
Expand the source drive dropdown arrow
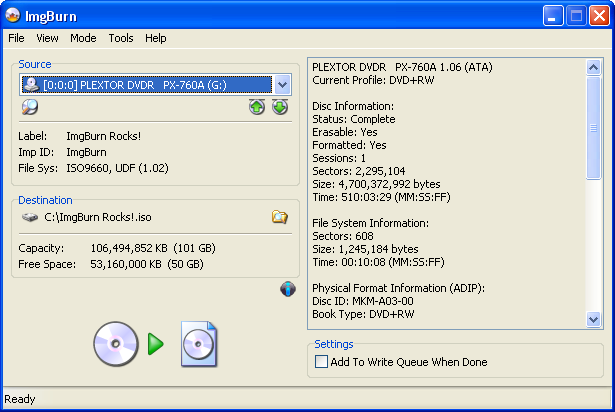tap(282, 85)
